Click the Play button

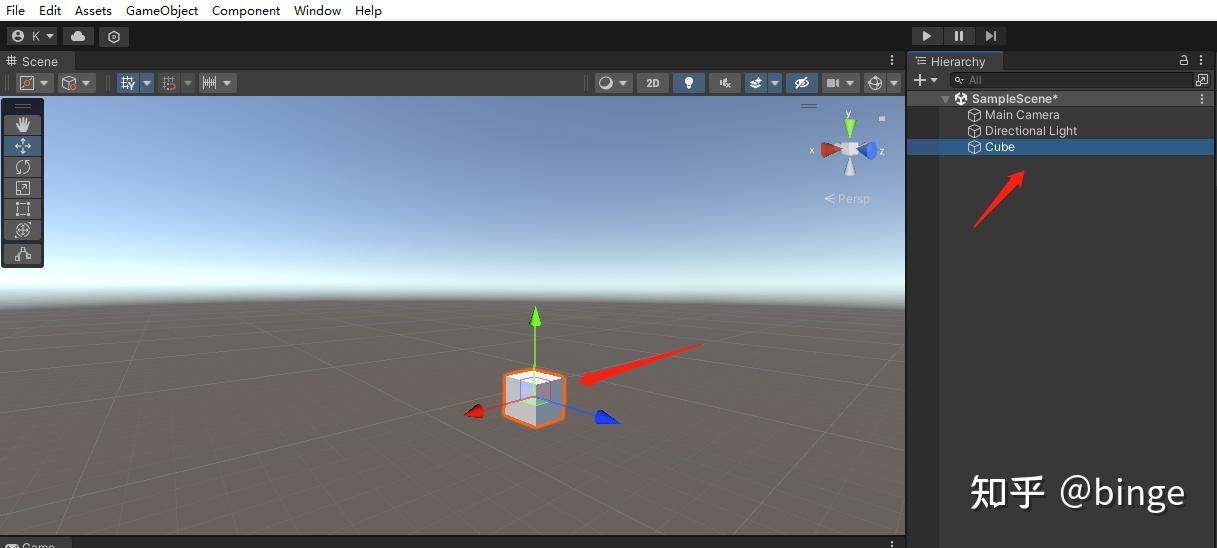click(927, 36)
